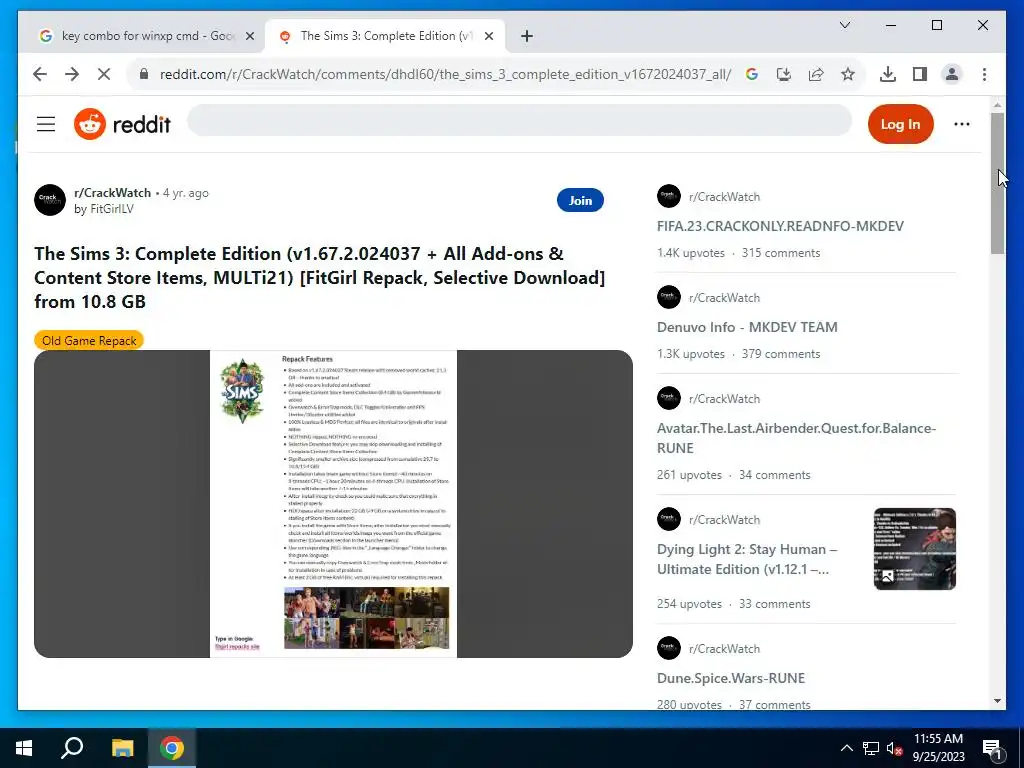Open Dune.Spice.Wars-RUNE post
Screen dimensions: 1024x768
(730, 678)
